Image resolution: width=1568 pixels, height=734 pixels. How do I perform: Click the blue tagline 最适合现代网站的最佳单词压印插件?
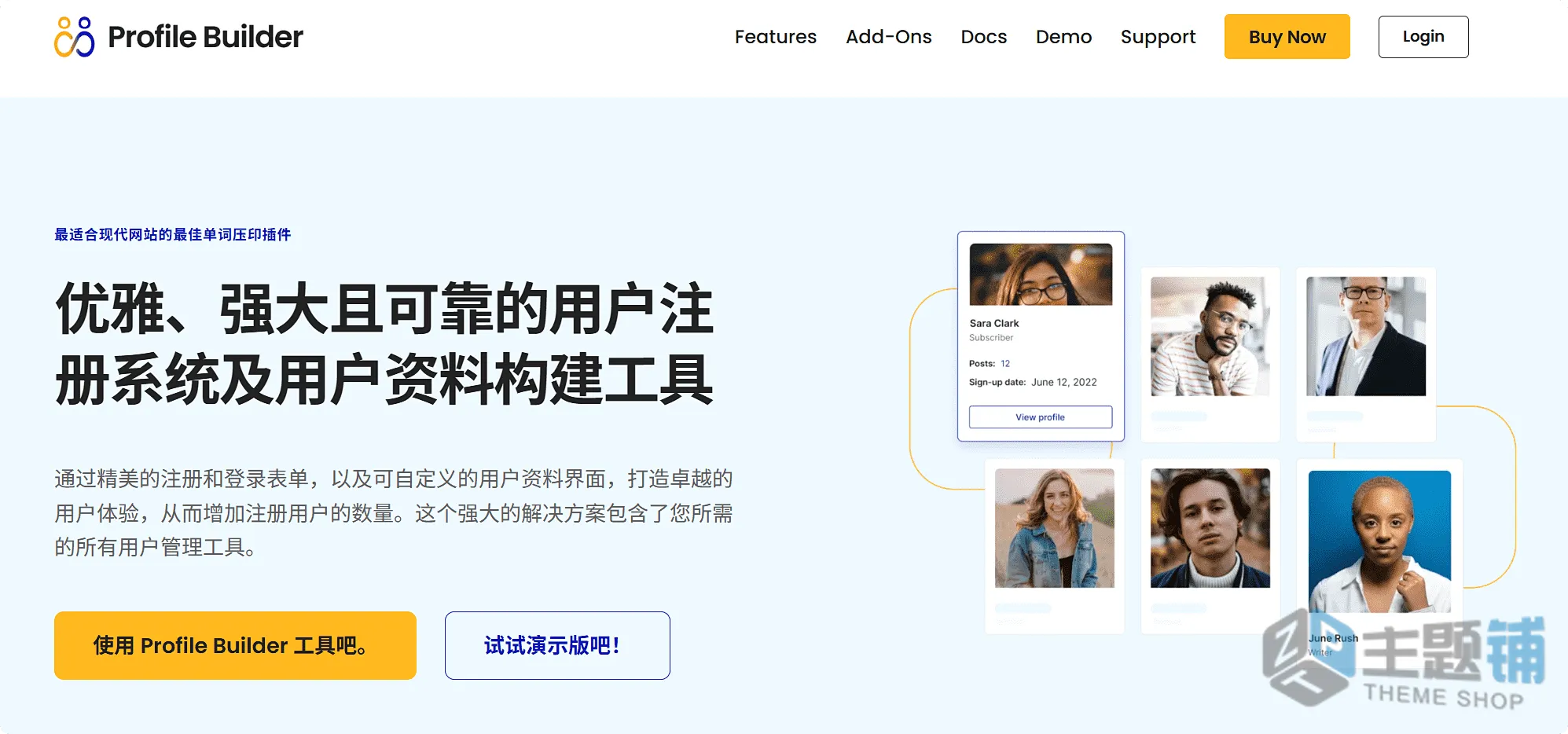click(172, 234)
